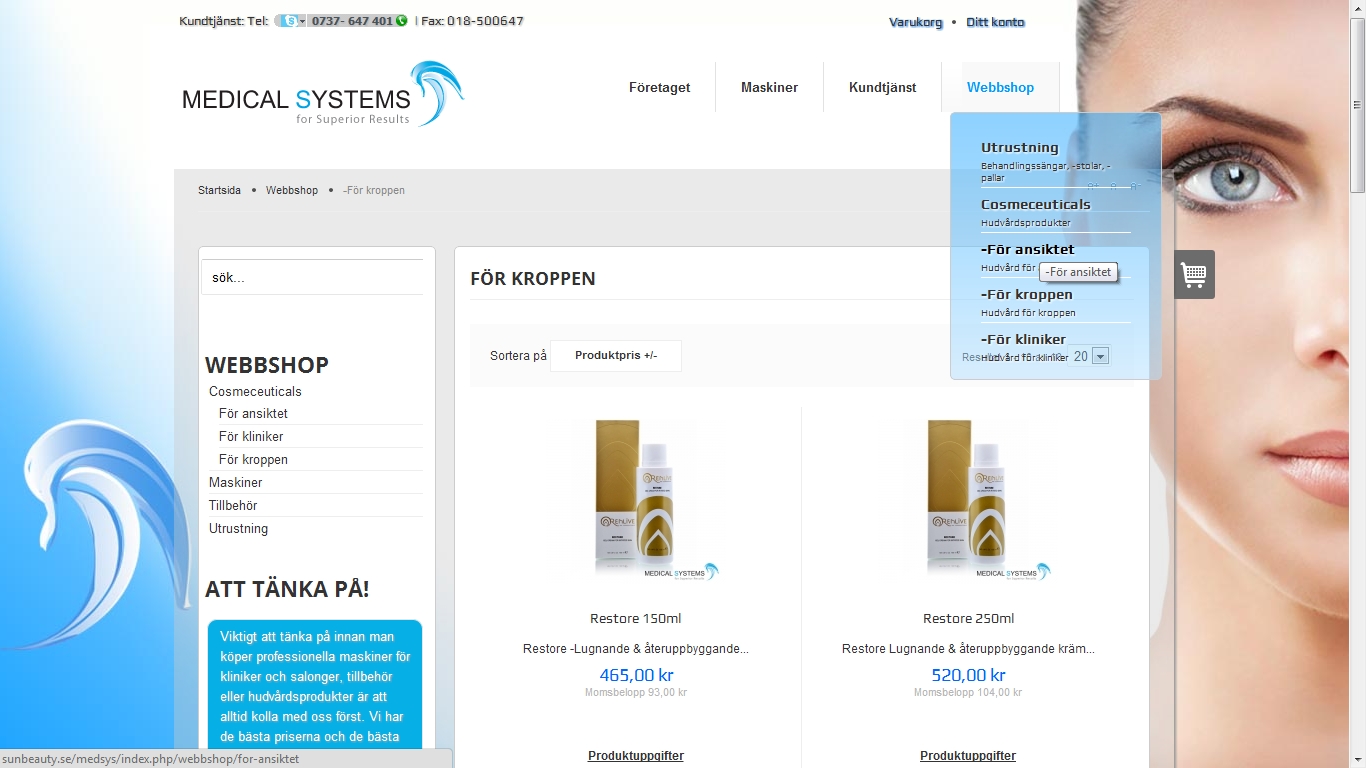Open the Restore 250ml product title
Screen dimensions: 1366x768
pyautogui.click(x=968, y=618)
